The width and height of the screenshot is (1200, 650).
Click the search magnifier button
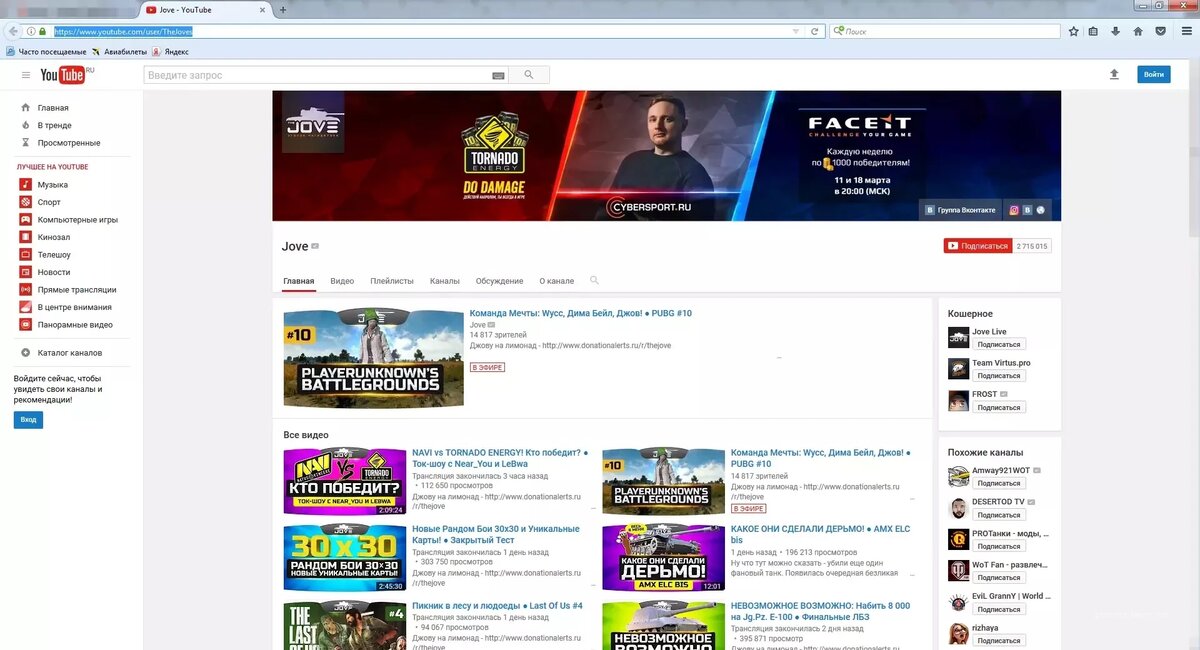tap(529, 75)
